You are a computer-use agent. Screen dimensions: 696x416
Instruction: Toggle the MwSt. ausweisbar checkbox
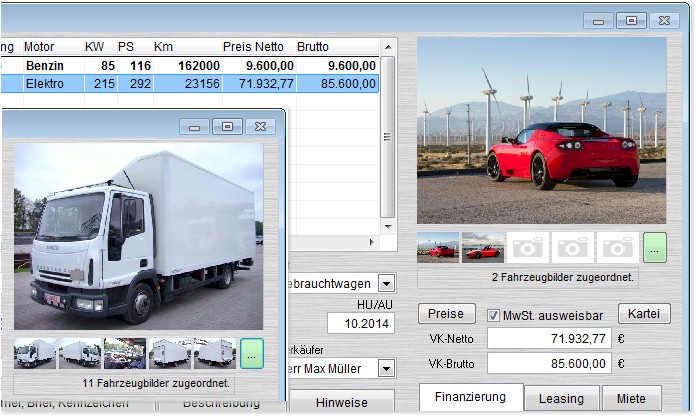(x=493, y=315)
